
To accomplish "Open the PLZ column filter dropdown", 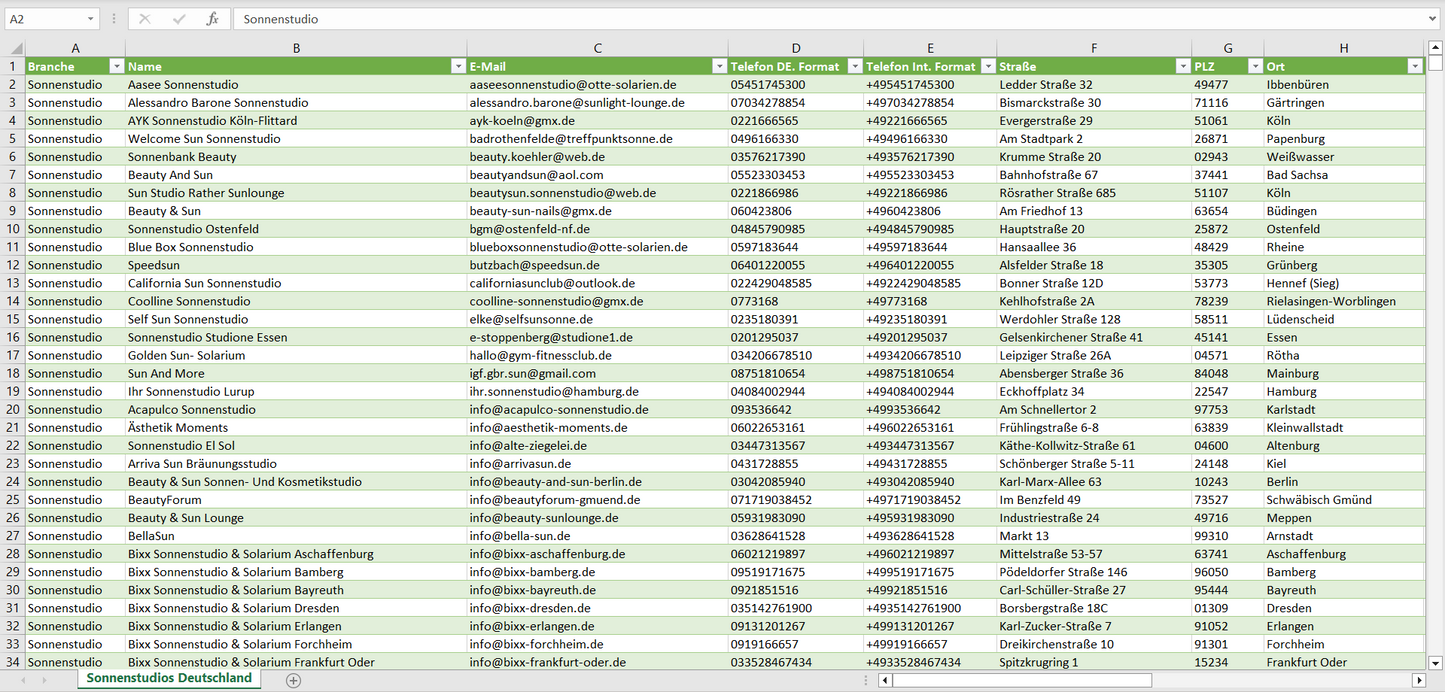I will tap(1255, 66).
